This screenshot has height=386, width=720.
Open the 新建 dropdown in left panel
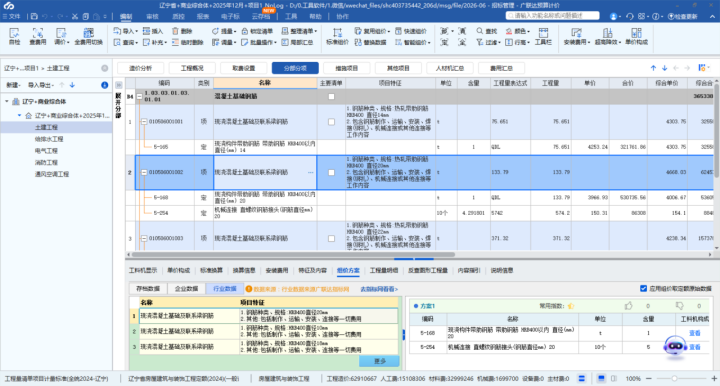coord(13,85)
